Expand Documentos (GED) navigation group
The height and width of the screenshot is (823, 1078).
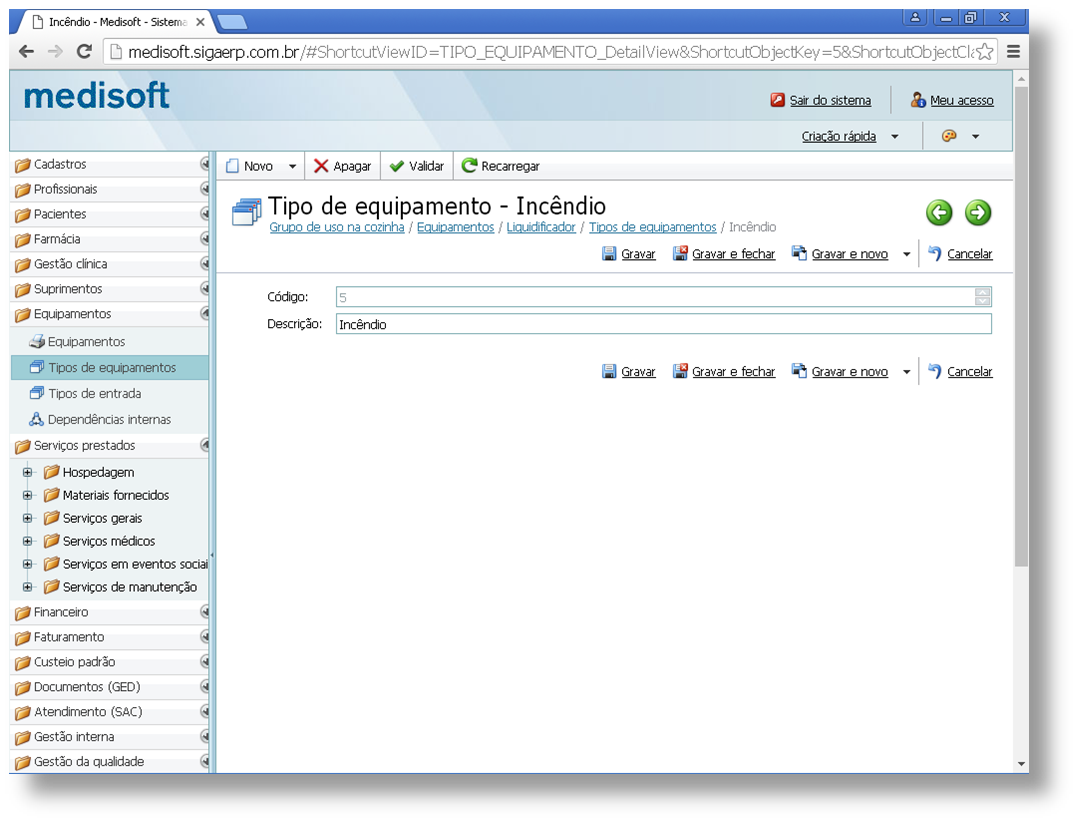click(110, 687)
